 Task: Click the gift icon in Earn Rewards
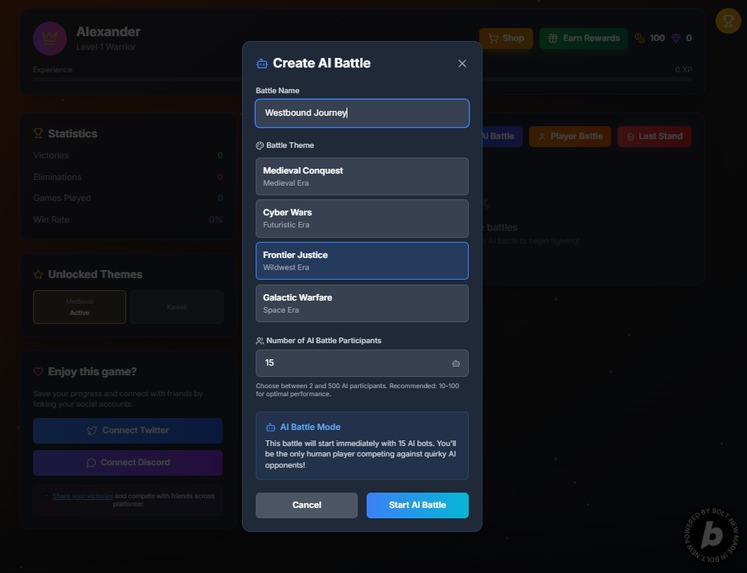click(x=553, y=38)
